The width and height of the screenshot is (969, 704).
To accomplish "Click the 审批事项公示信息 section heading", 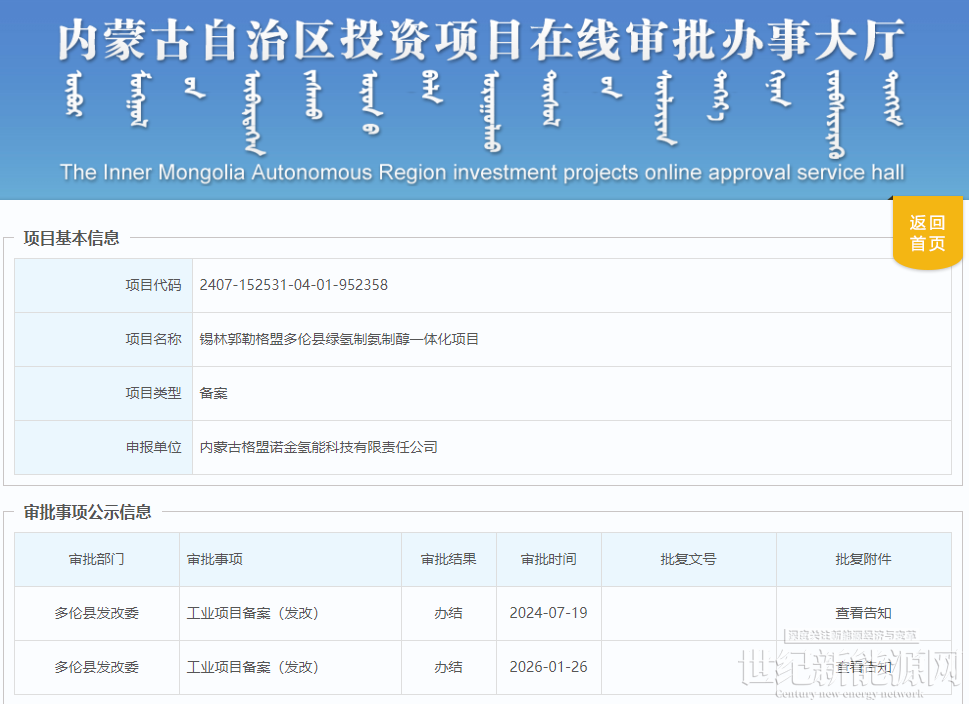I will [87, 512].
